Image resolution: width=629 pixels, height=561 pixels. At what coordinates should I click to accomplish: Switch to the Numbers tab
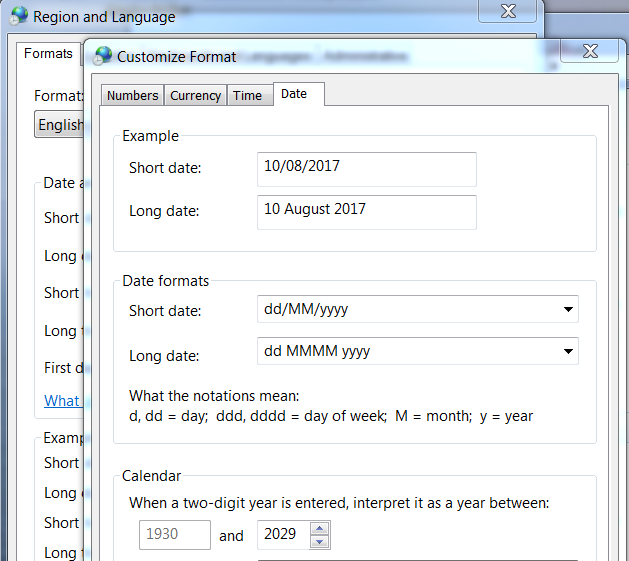tap(132, 96)
